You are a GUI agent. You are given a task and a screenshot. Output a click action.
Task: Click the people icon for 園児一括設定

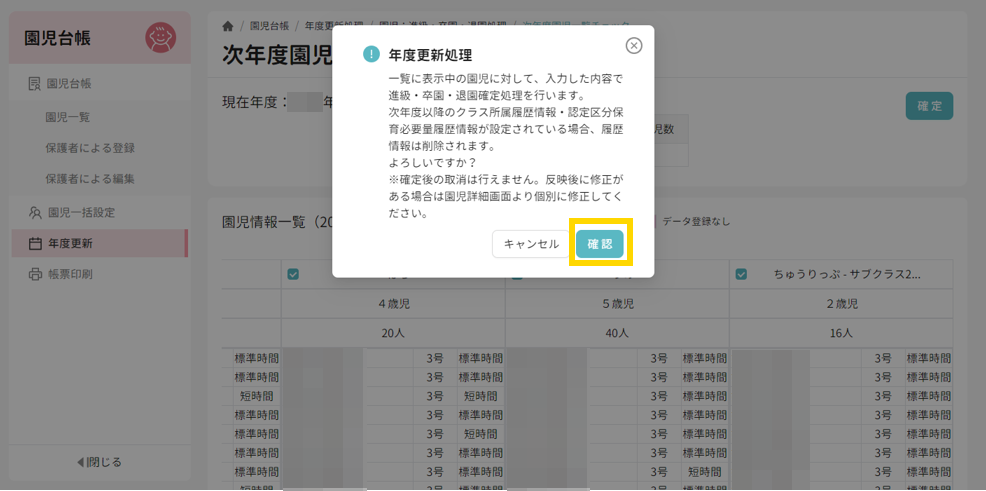coord(35,212)
